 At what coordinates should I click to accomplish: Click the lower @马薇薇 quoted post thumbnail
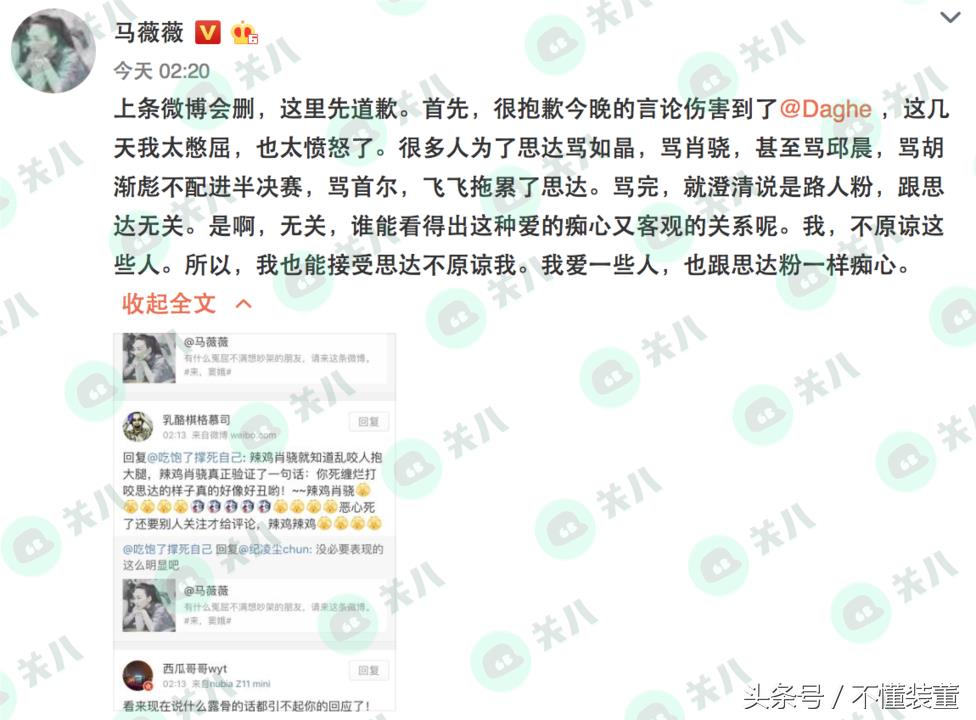point(149,605)
